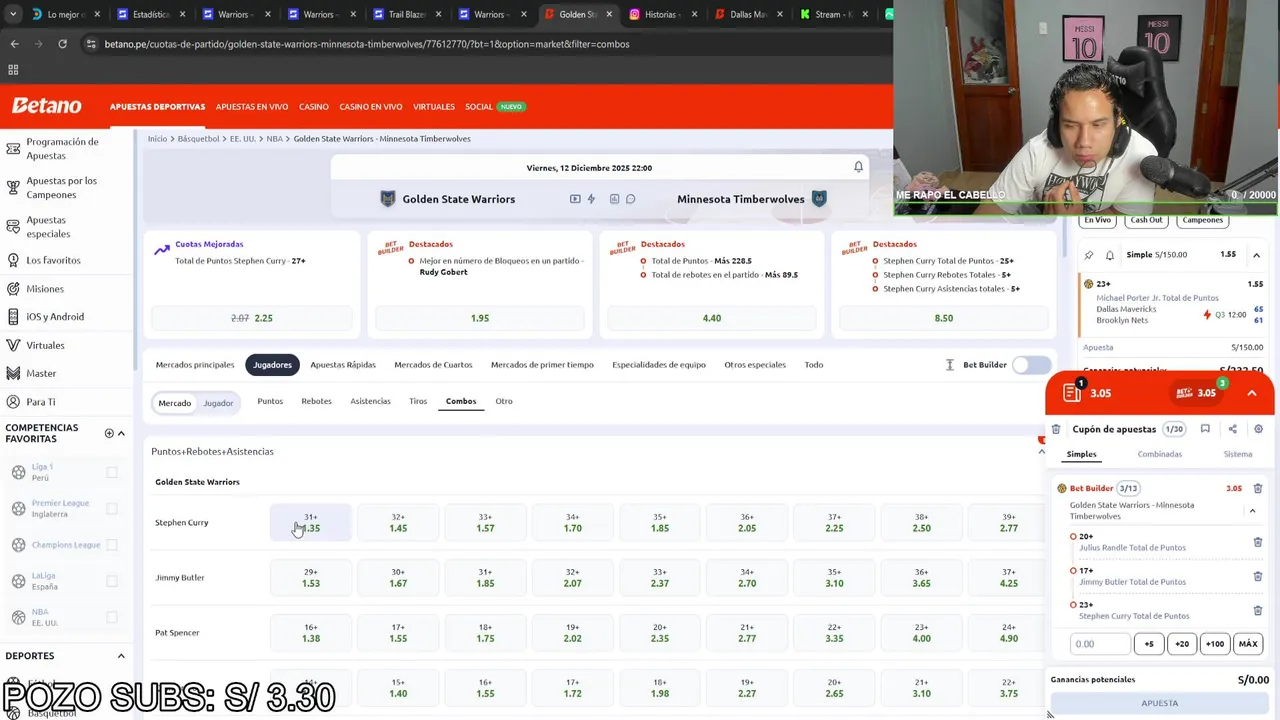Click the Minnesota Timberwolves team crest
Viewport: 1280px width, 720px height.
pos(819,199)
